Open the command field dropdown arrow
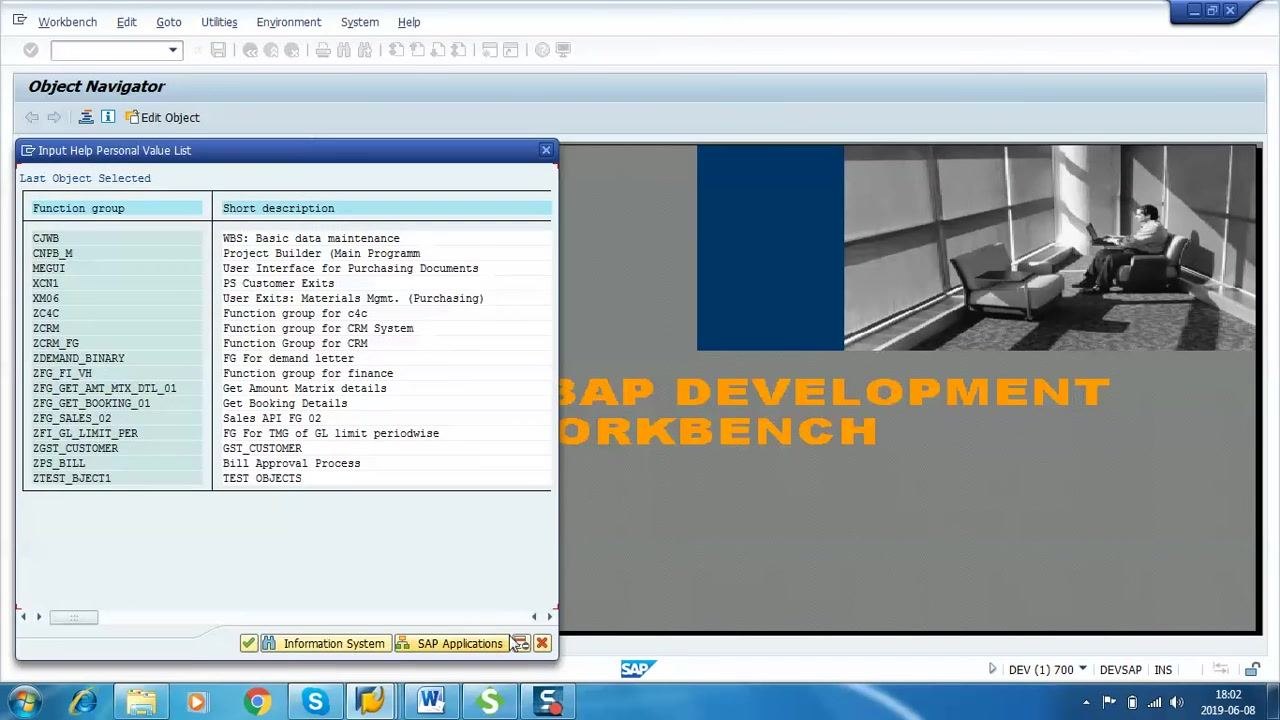1280x720 pixels. coord(173,50)
